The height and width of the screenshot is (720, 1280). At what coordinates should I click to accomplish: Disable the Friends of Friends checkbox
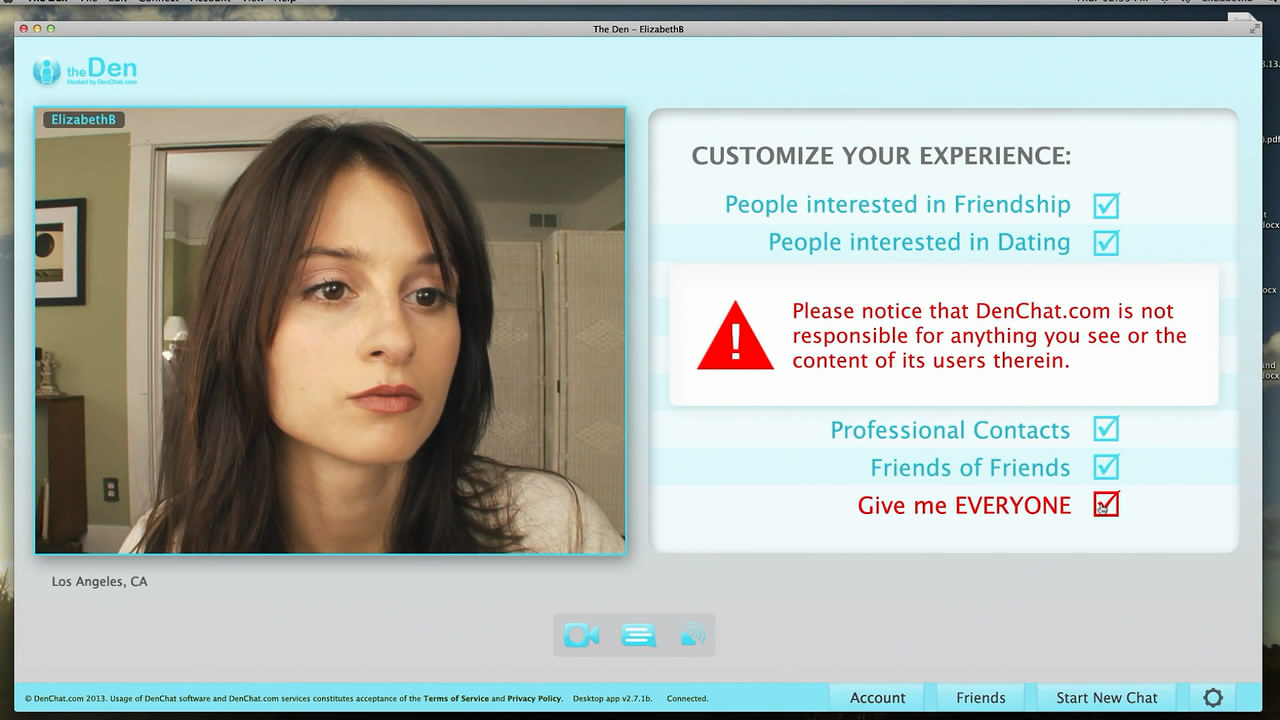[x=1106, y=467]
